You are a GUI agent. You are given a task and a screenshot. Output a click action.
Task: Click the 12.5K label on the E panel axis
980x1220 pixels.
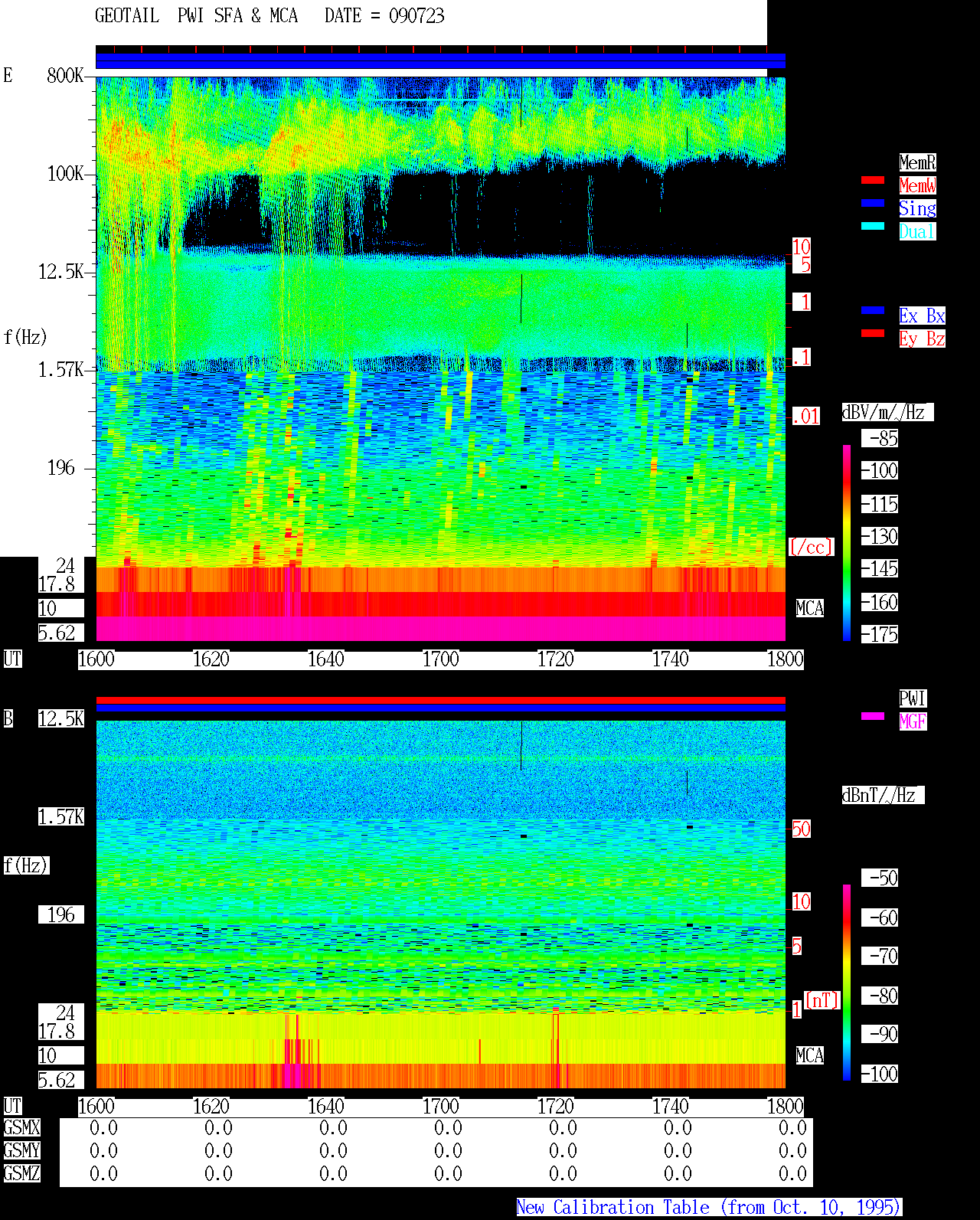click(60, 272)
